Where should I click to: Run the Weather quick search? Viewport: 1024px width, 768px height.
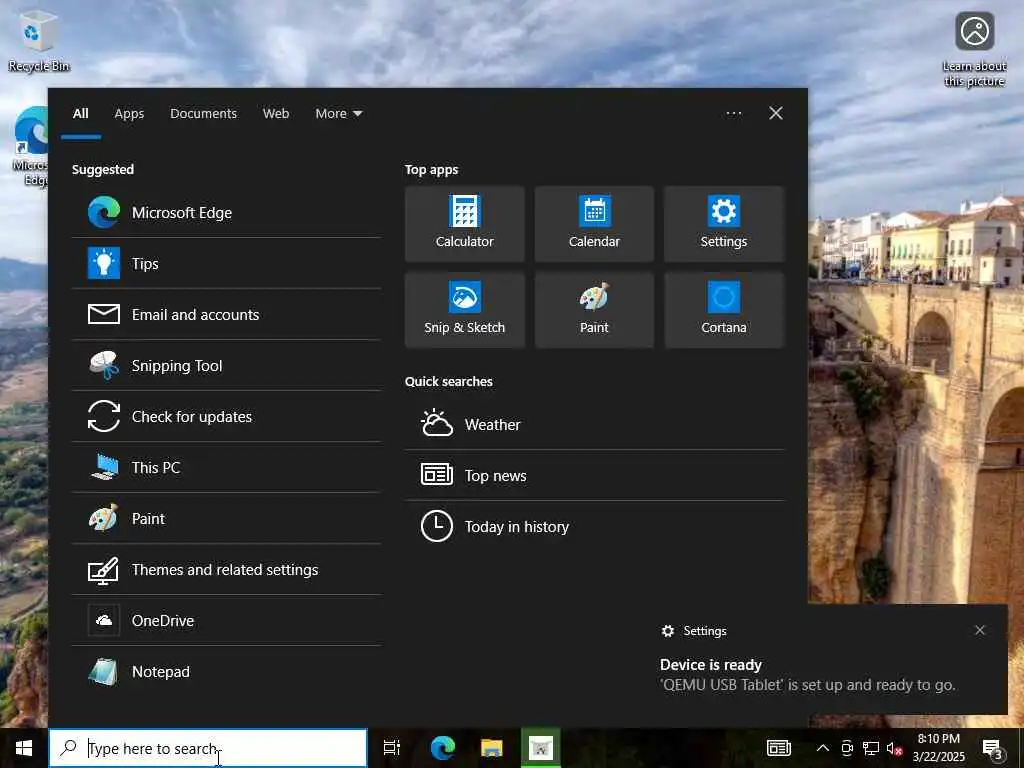[x=594, y=424]
